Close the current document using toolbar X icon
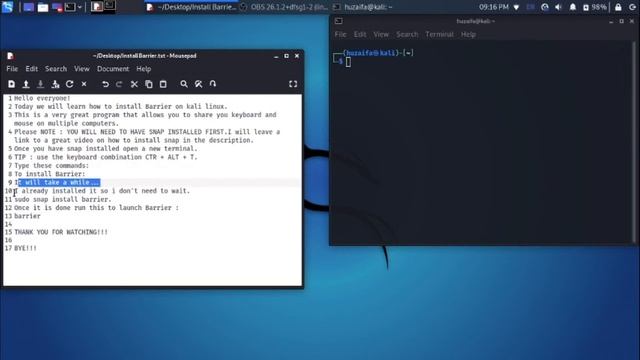The width and height of the screenshot is (640, 360). pyautogui.click(x=84, y=84)
